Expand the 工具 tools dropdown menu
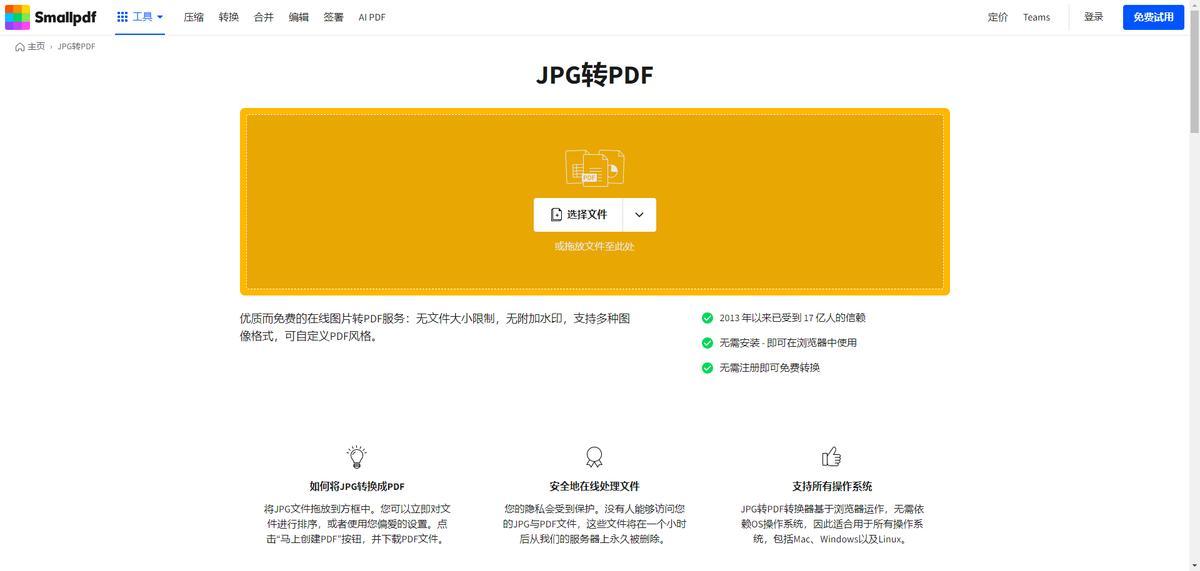This screenshot has height=571, width=1200. point(141,17)
